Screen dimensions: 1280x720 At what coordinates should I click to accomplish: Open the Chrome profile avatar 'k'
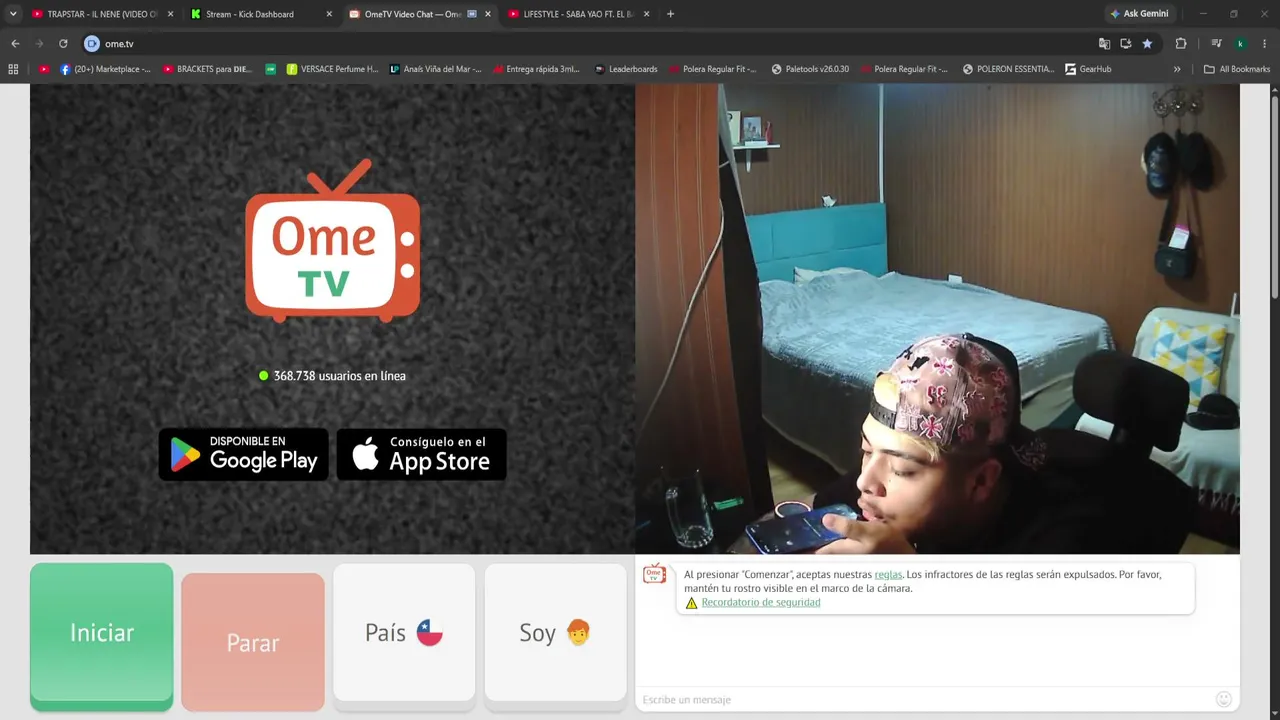tap(1240, 44)
